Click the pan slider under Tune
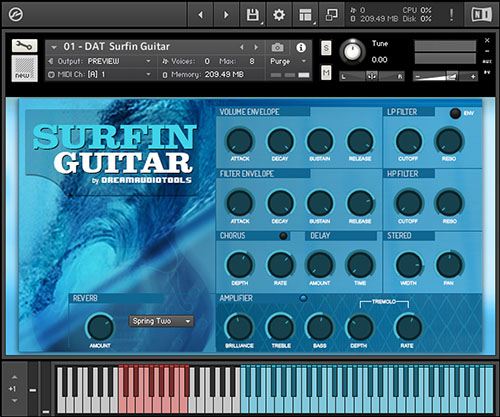Screen dimensions: 500x417 (x=372, y=76)
